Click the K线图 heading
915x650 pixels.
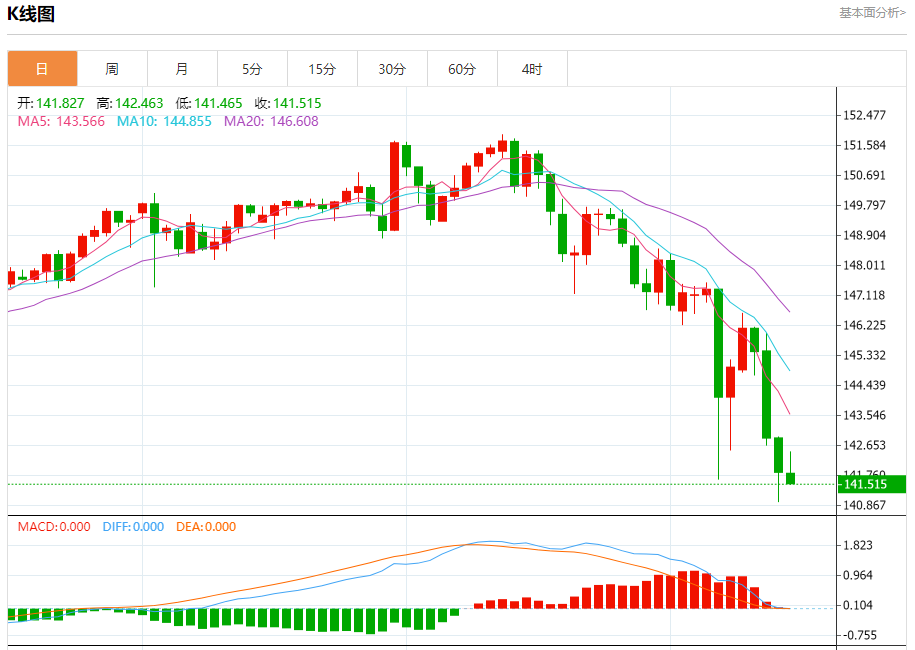point(31,13)
